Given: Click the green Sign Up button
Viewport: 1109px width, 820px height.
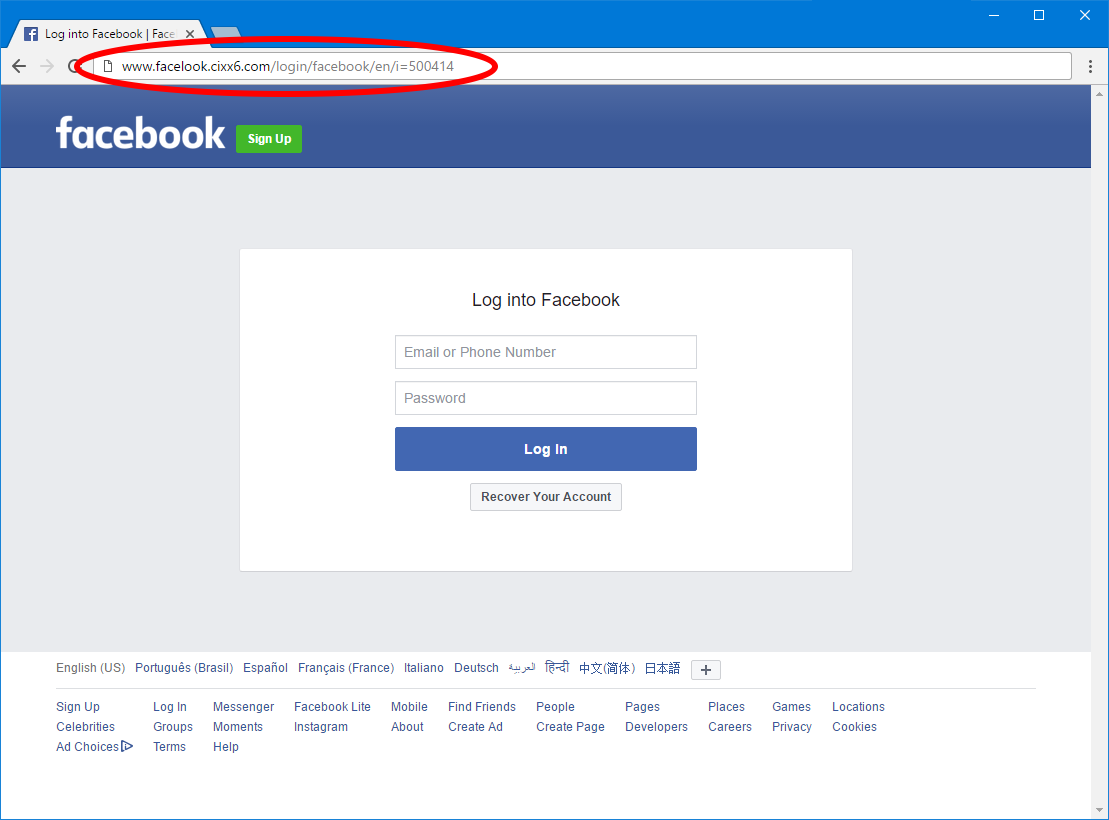Looking at the screenshot, I should (269, 139).
